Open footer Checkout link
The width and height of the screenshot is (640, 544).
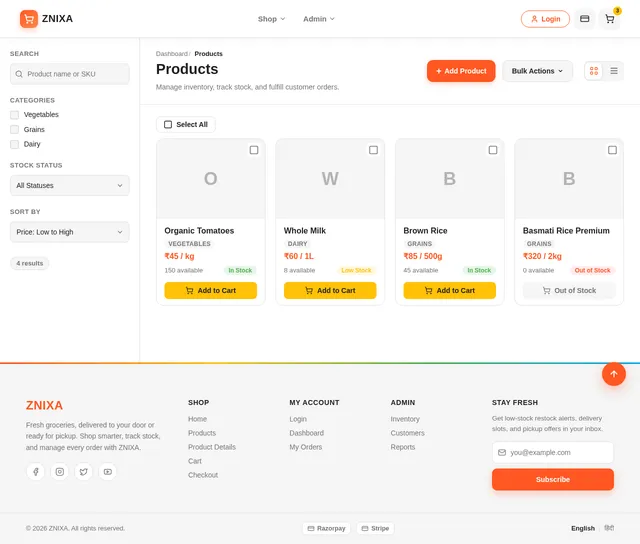click(x=203, y=475)
